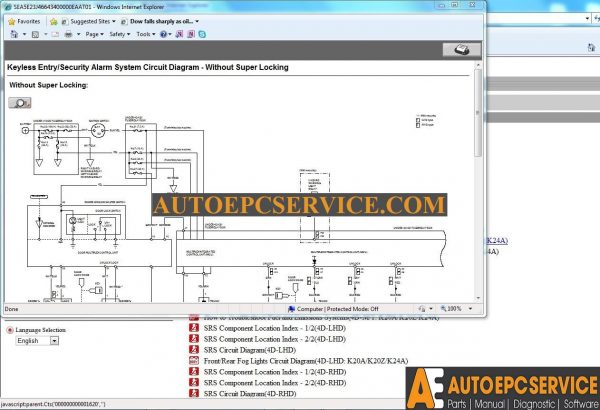Open the Safety menu
The image size is (600, 410).
[119, 34]
